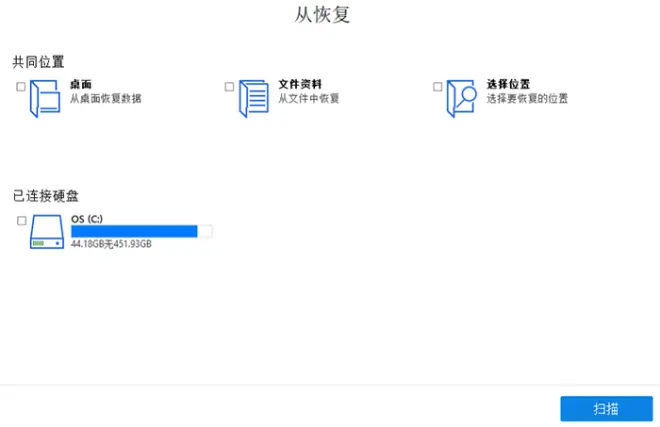Click the 文件资料 title text
The height and width of the screenshot is (427, 660).
click(300, 84)
